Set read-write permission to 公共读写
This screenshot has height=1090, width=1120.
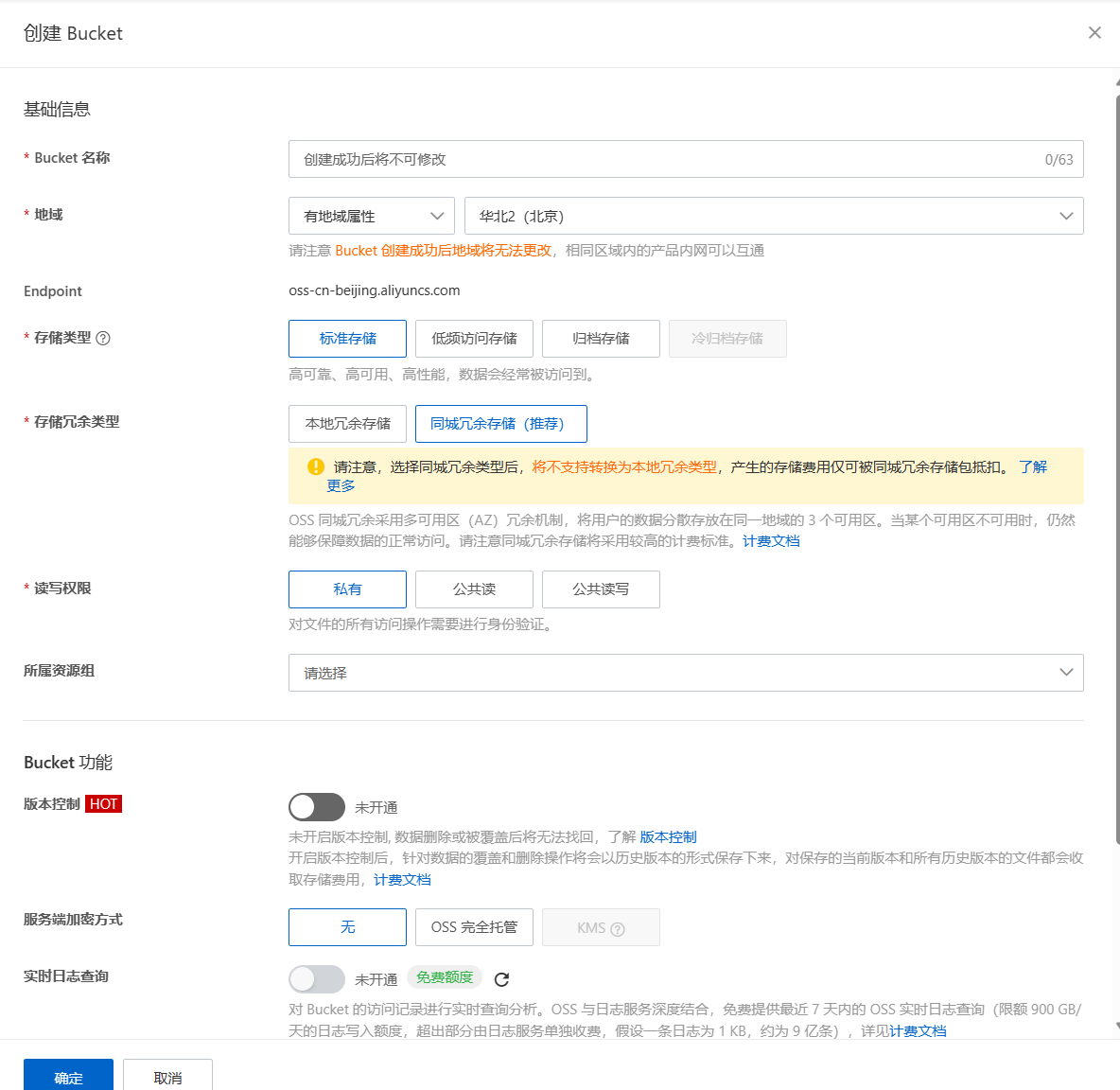point(601,589)
